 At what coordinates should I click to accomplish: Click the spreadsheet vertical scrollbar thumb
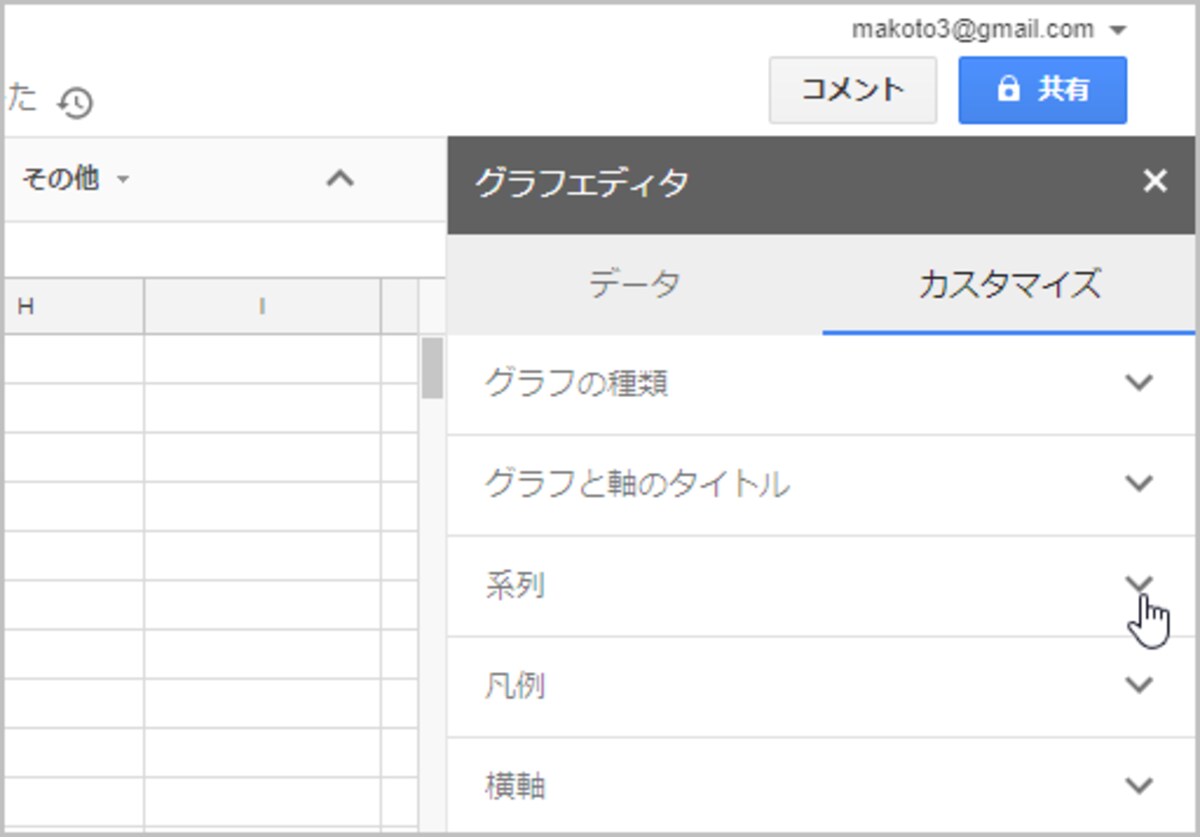pos(432,368)
